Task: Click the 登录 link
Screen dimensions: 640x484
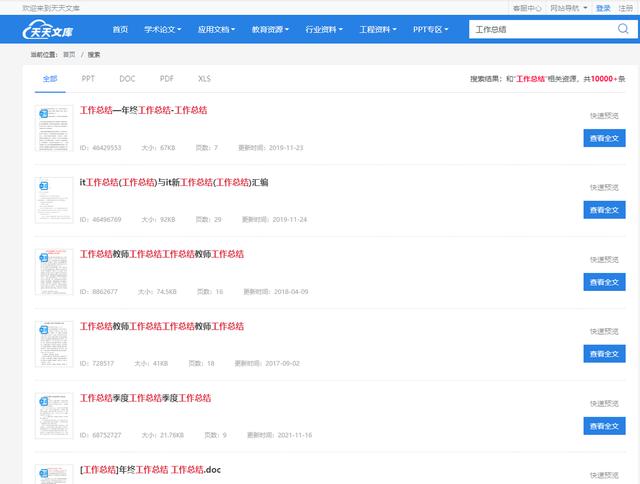Action: click(603, 8)
